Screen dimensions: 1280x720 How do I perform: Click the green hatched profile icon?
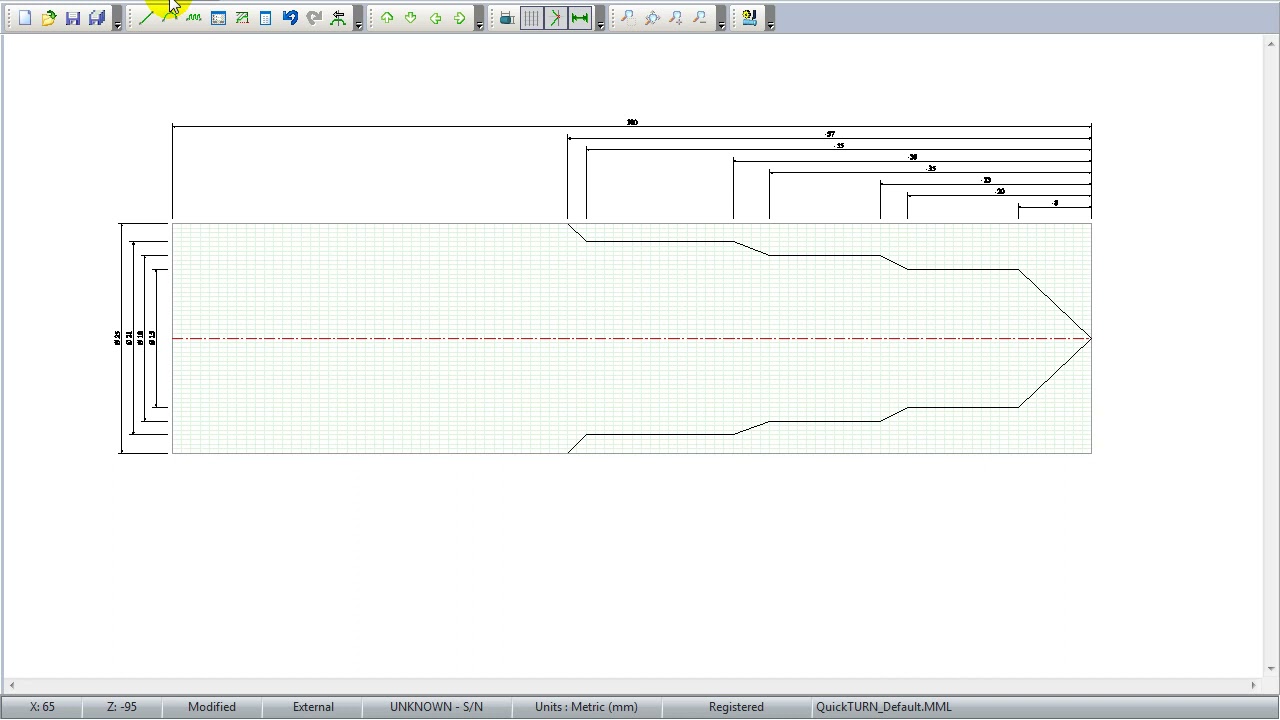point(242,18)
